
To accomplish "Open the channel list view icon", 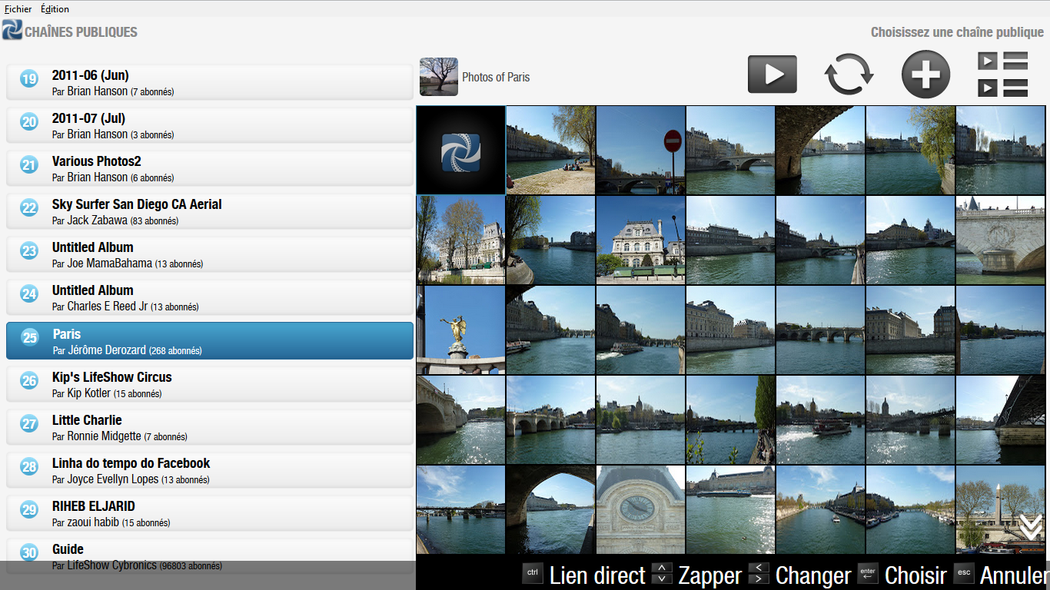I will (x=1002, y=75).
